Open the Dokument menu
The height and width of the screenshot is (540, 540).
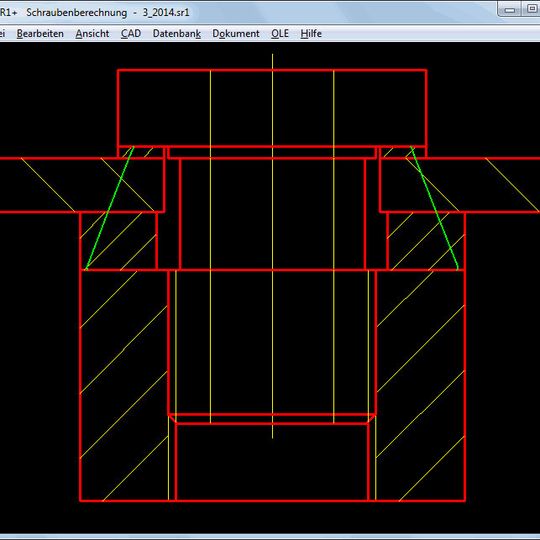[x=236, y=33]
